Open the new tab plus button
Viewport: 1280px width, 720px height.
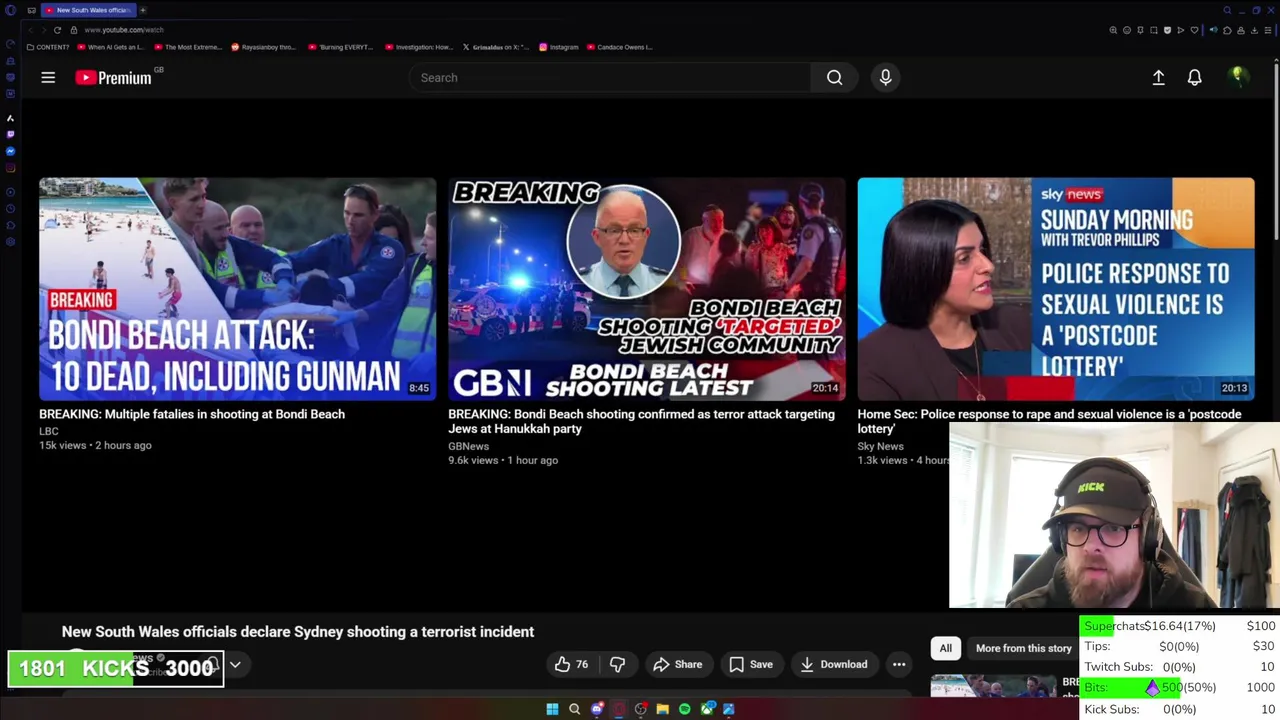coord(142,10)
